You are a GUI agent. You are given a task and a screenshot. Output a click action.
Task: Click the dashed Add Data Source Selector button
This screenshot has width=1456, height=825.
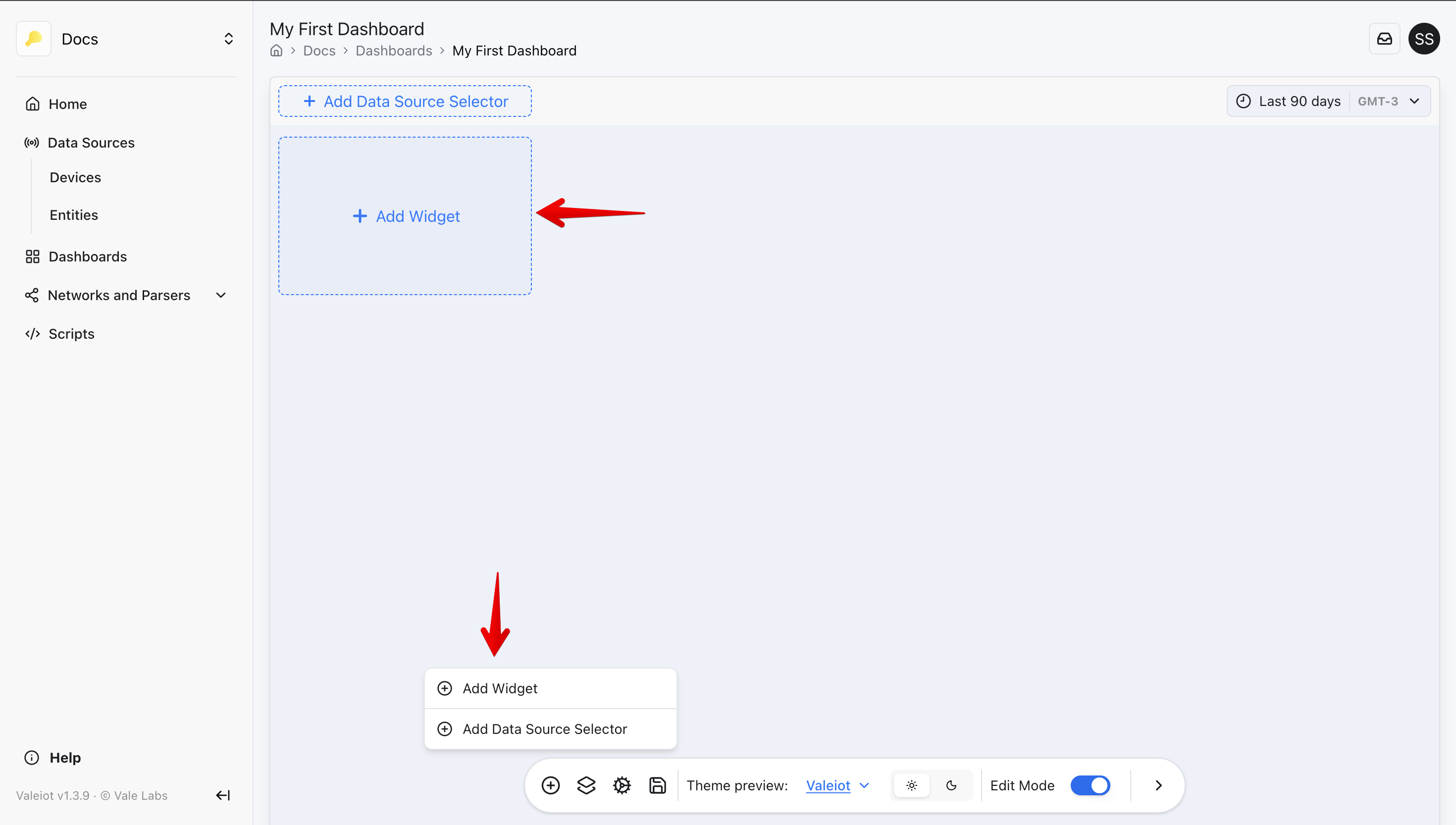405,102
